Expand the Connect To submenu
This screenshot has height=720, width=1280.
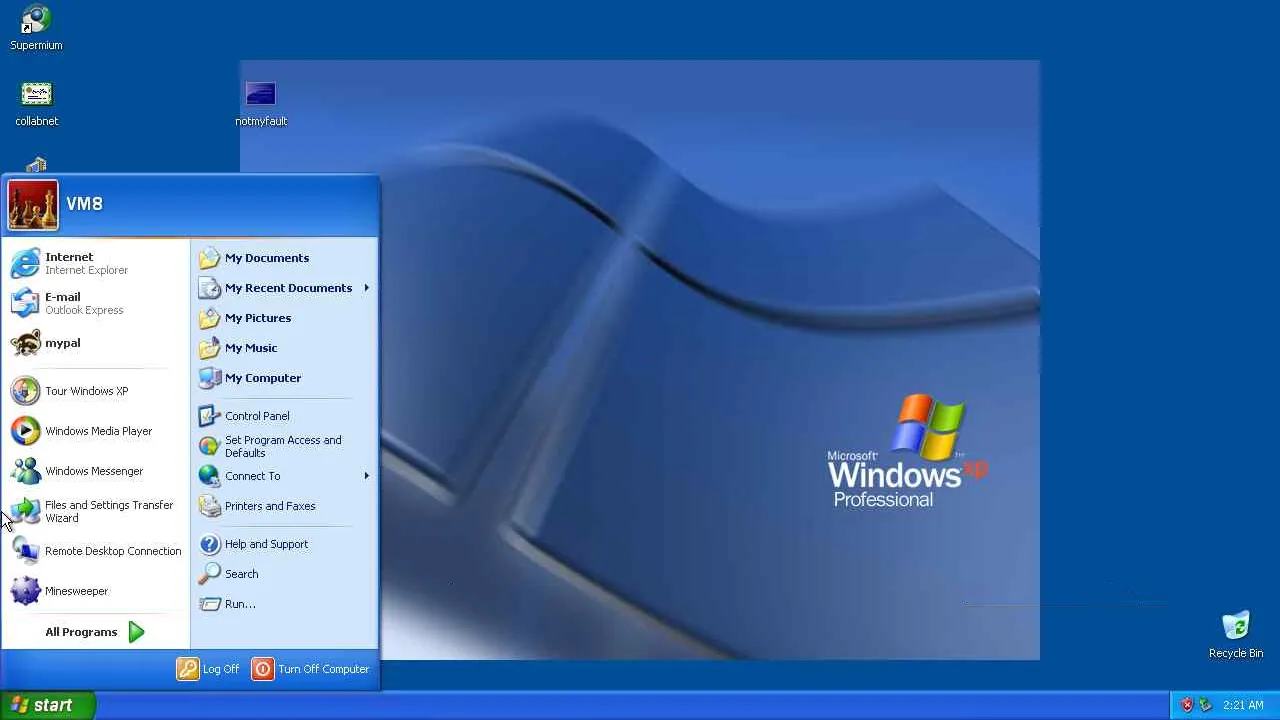click(284, 476)
